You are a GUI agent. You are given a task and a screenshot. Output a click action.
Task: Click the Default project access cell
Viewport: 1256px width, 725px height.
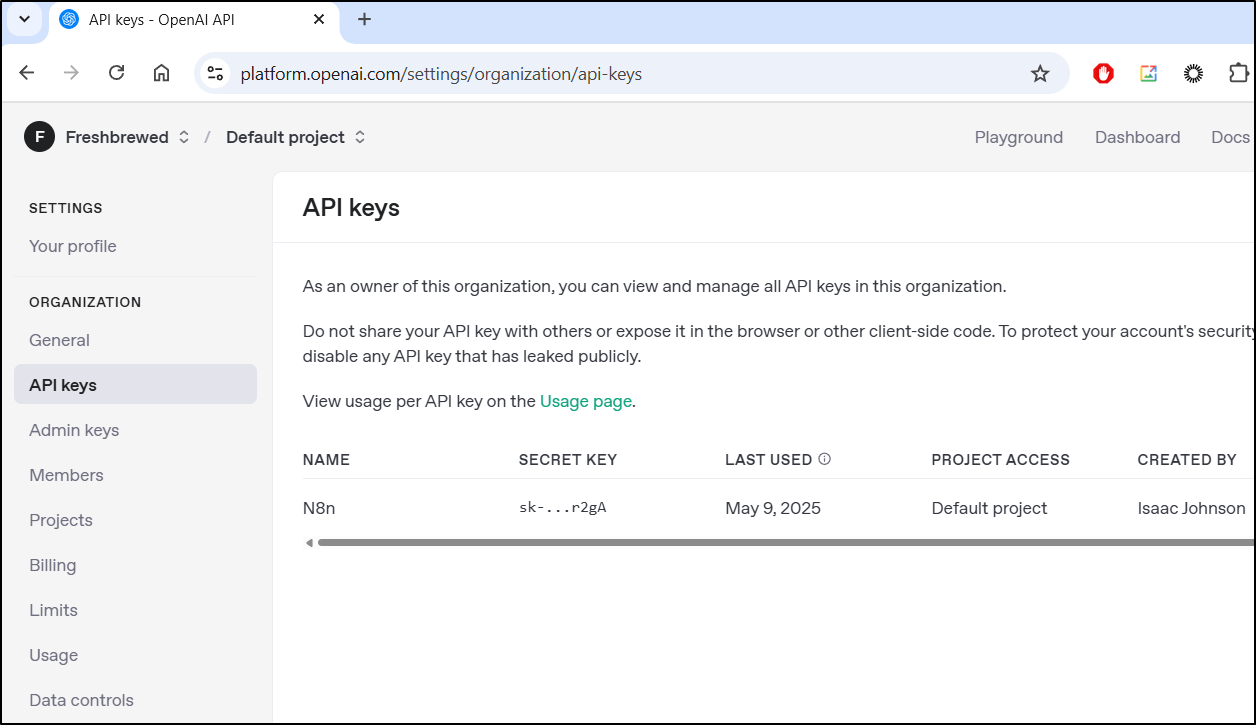tap(989, 508)
